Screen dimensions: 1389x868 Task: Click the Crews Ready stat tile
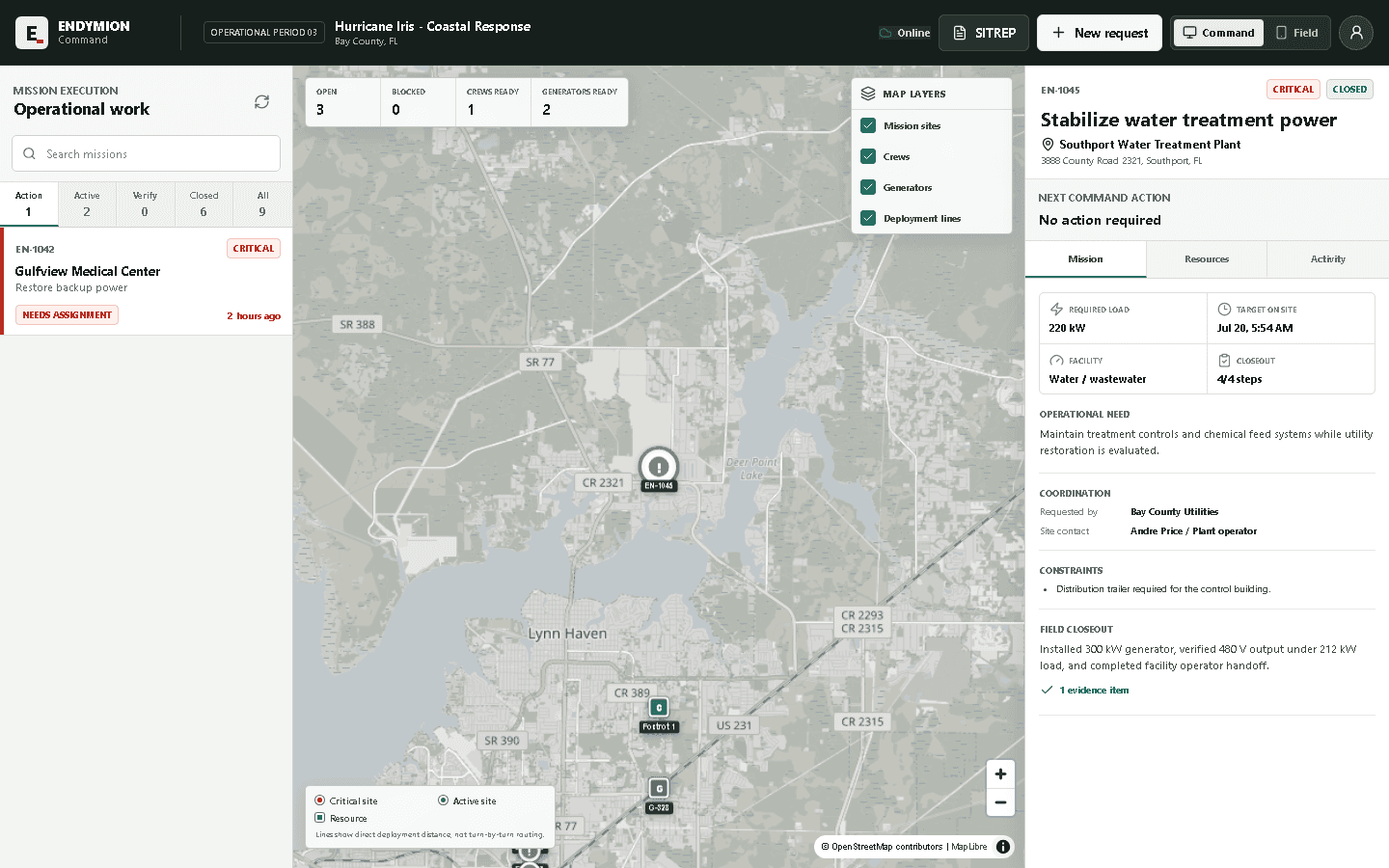[493, 102]
